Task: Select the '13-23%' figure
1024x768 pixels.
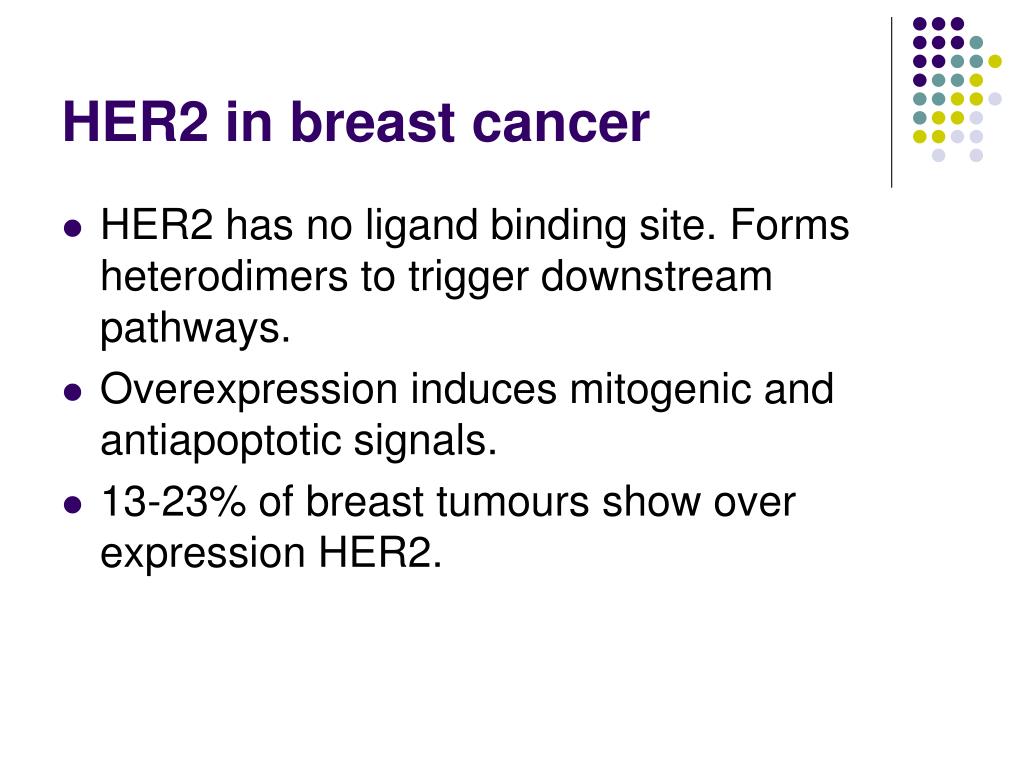Action: point(173,502)
